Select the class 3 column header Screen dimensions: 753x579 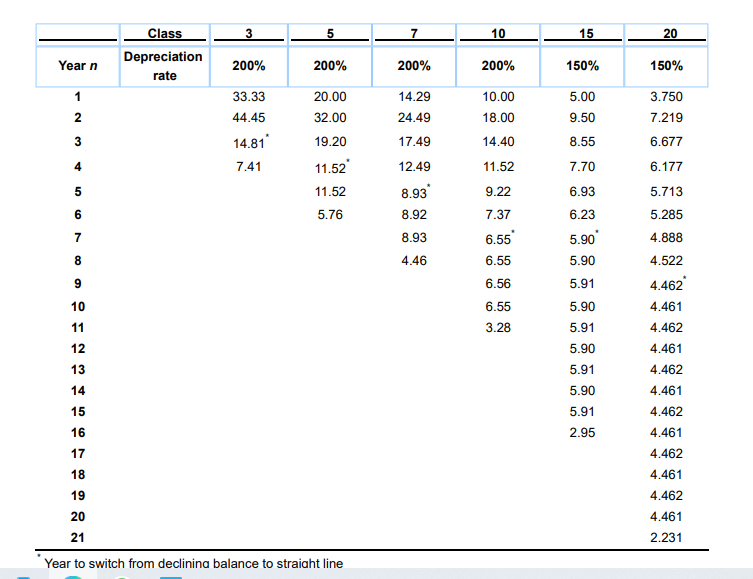pyautogui.click(x=249, y=35)
